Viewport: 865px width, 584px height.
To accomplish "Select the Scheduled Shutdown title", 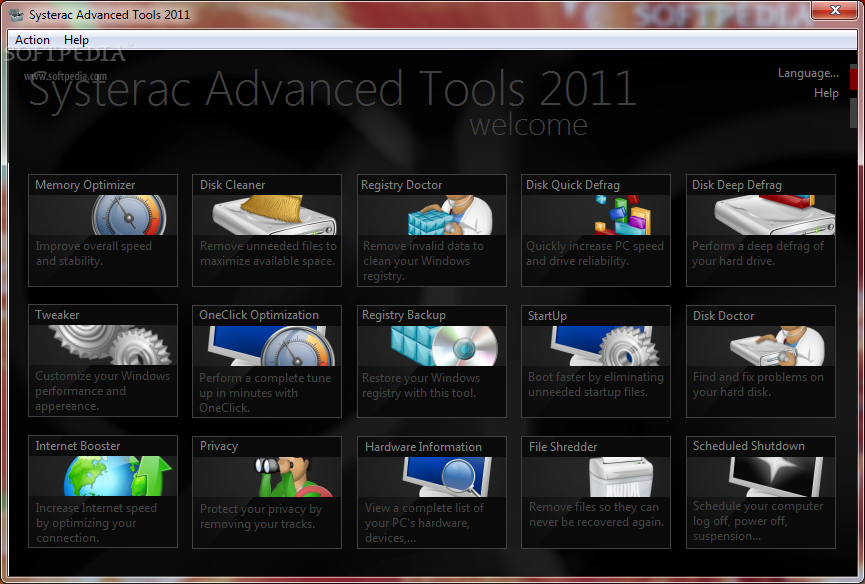I will [749, 446].
